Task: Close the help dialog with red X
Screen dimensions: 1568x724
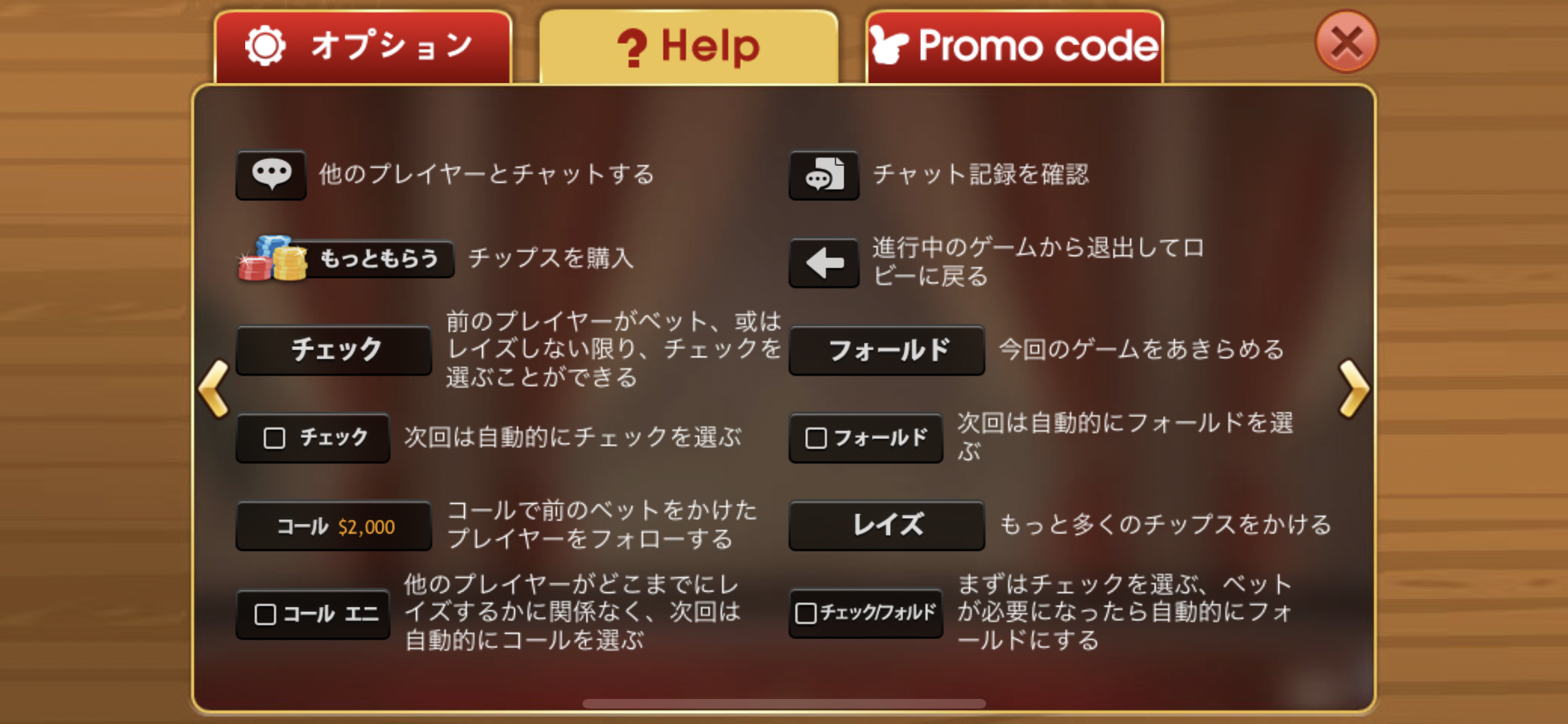Action: (x=1346, y=42)
